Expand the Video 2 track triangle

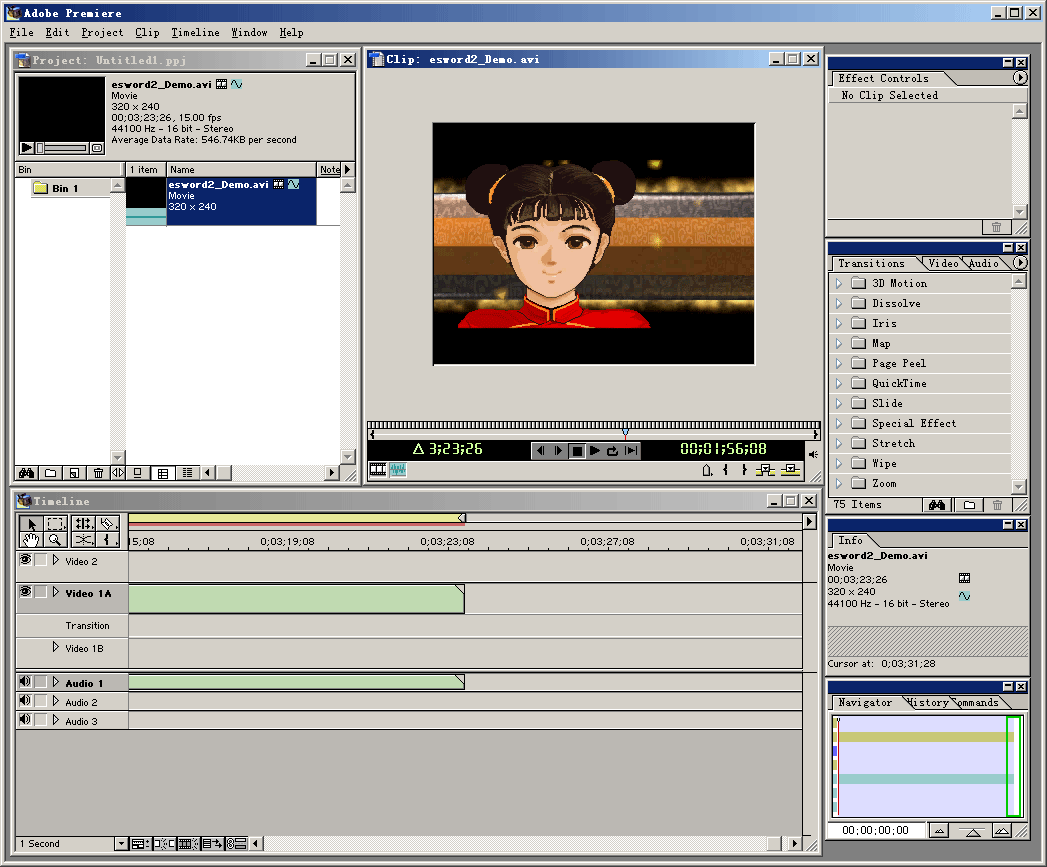point(55,560)
